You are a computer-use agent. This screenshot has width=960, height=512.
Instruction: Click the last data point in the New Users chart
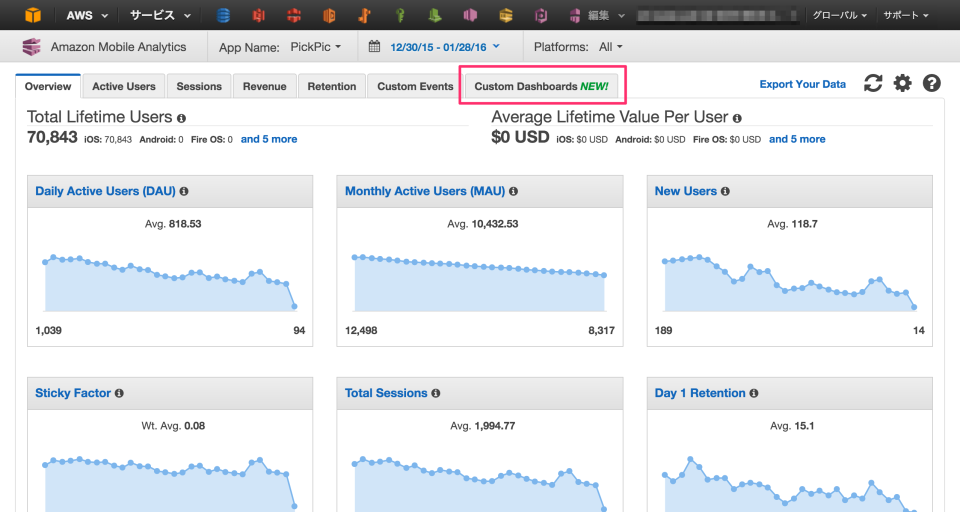[x=915, y=307]
